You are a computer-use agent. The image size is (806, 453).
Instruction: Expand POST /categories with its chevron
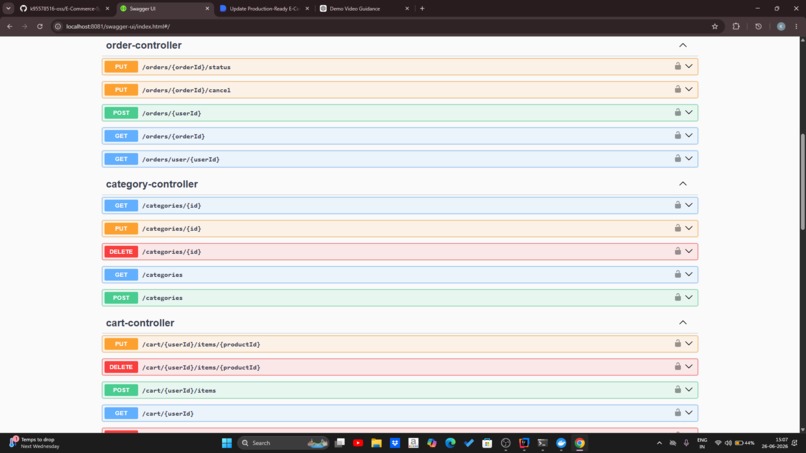(689, 298)
